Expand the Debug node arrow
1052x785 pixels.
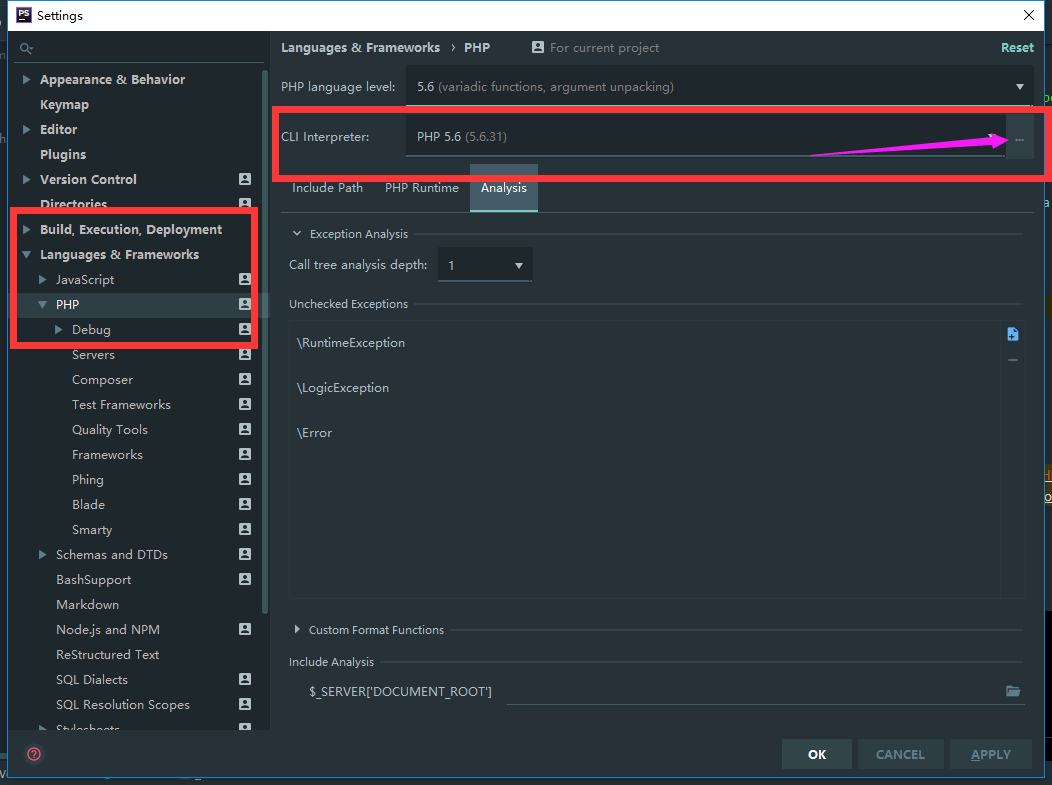(x=58, y=329)
